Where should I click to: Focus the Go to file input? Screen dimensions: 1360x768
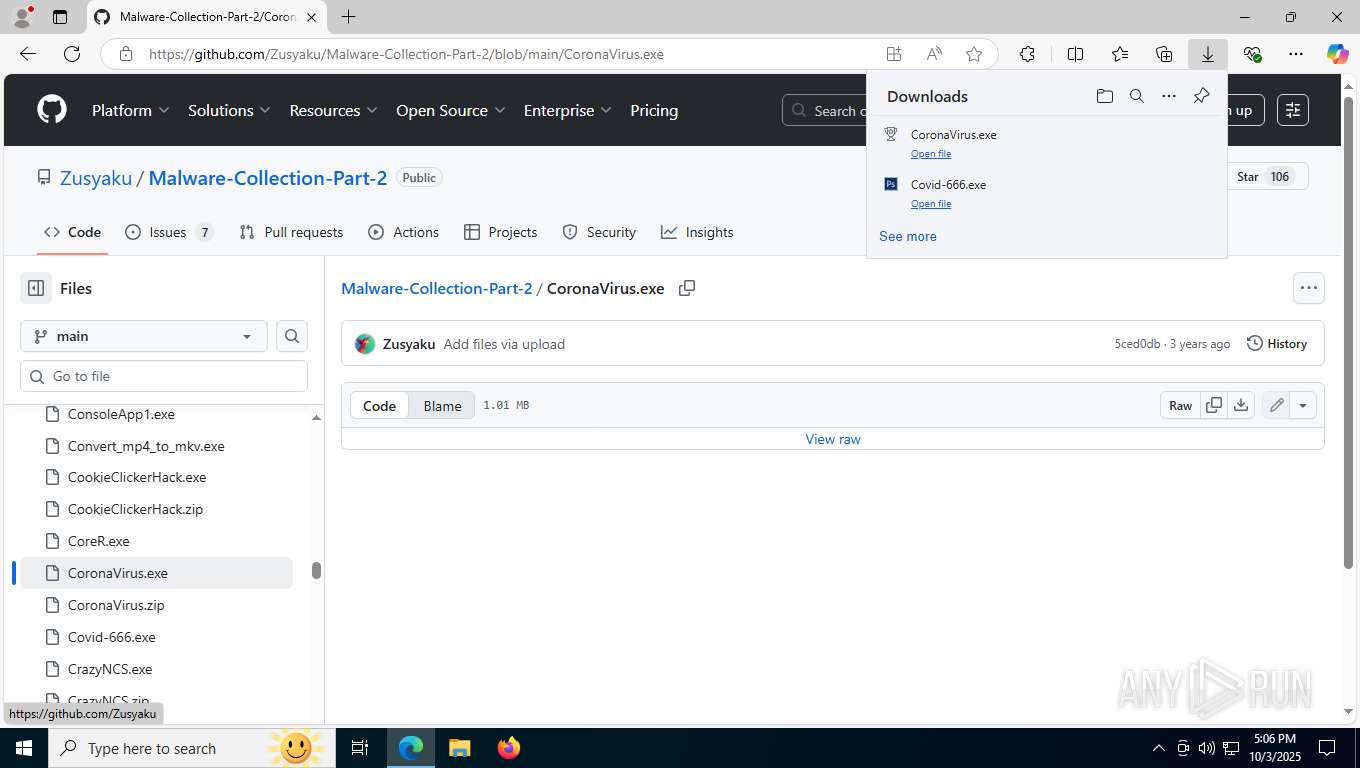click(x=164, y=376)
